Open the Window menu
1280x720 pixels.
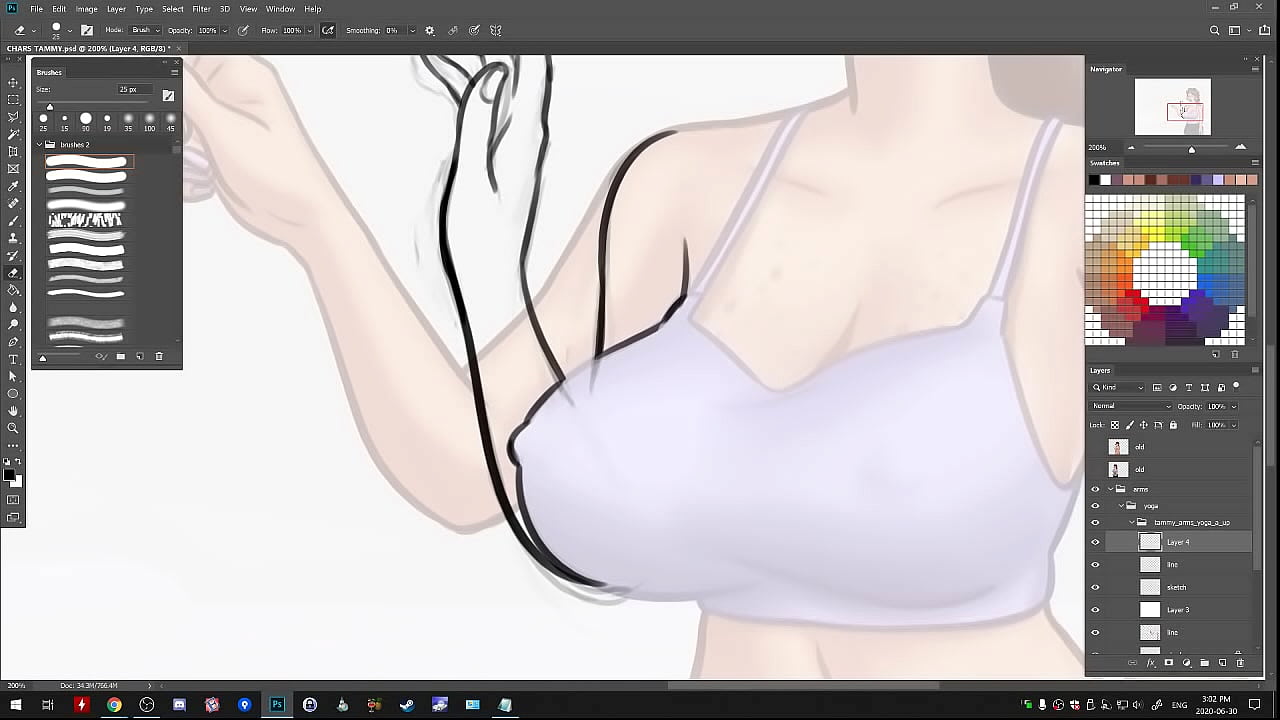[280, 9]
